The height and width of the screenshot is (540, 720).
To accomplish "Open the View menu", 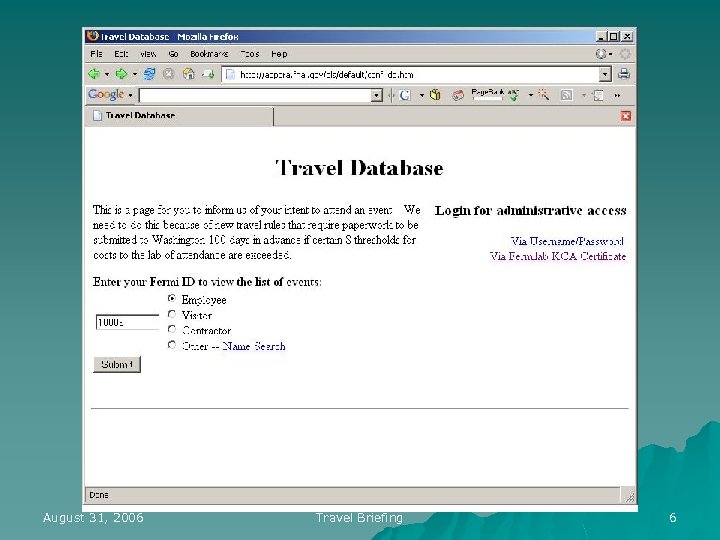I will click(148, 54).
